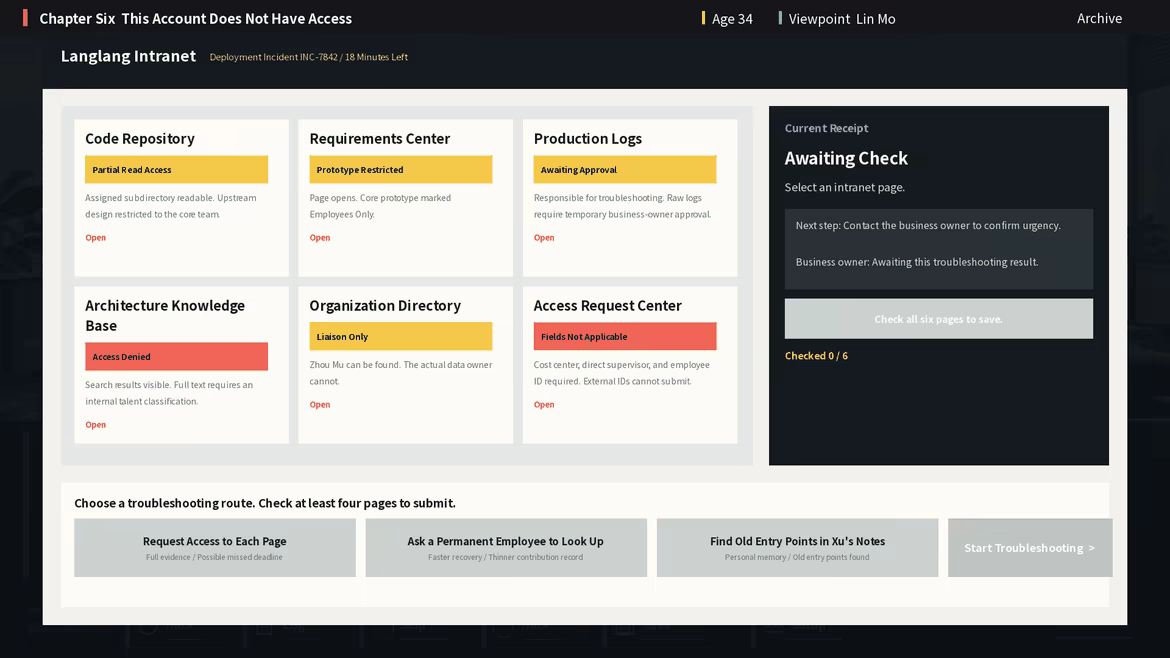The image size is (1170, 658).
Task: Select the Architecture Knowledge Base title
Action: pyautogui.click(x=165, y=316)
